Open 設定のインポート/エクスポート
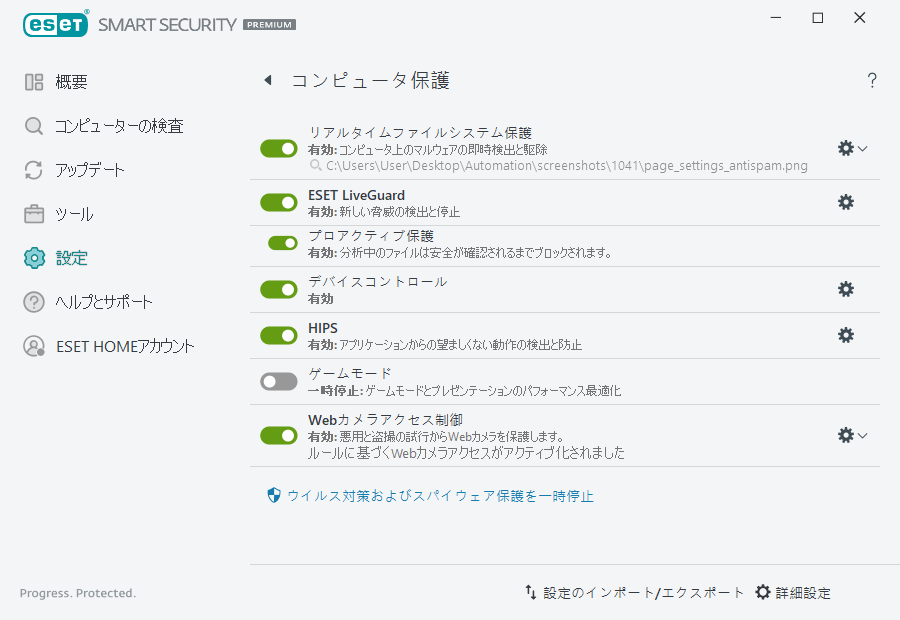Image resolution: width=900 pixels, height=620 pixels. coord(636,592)
